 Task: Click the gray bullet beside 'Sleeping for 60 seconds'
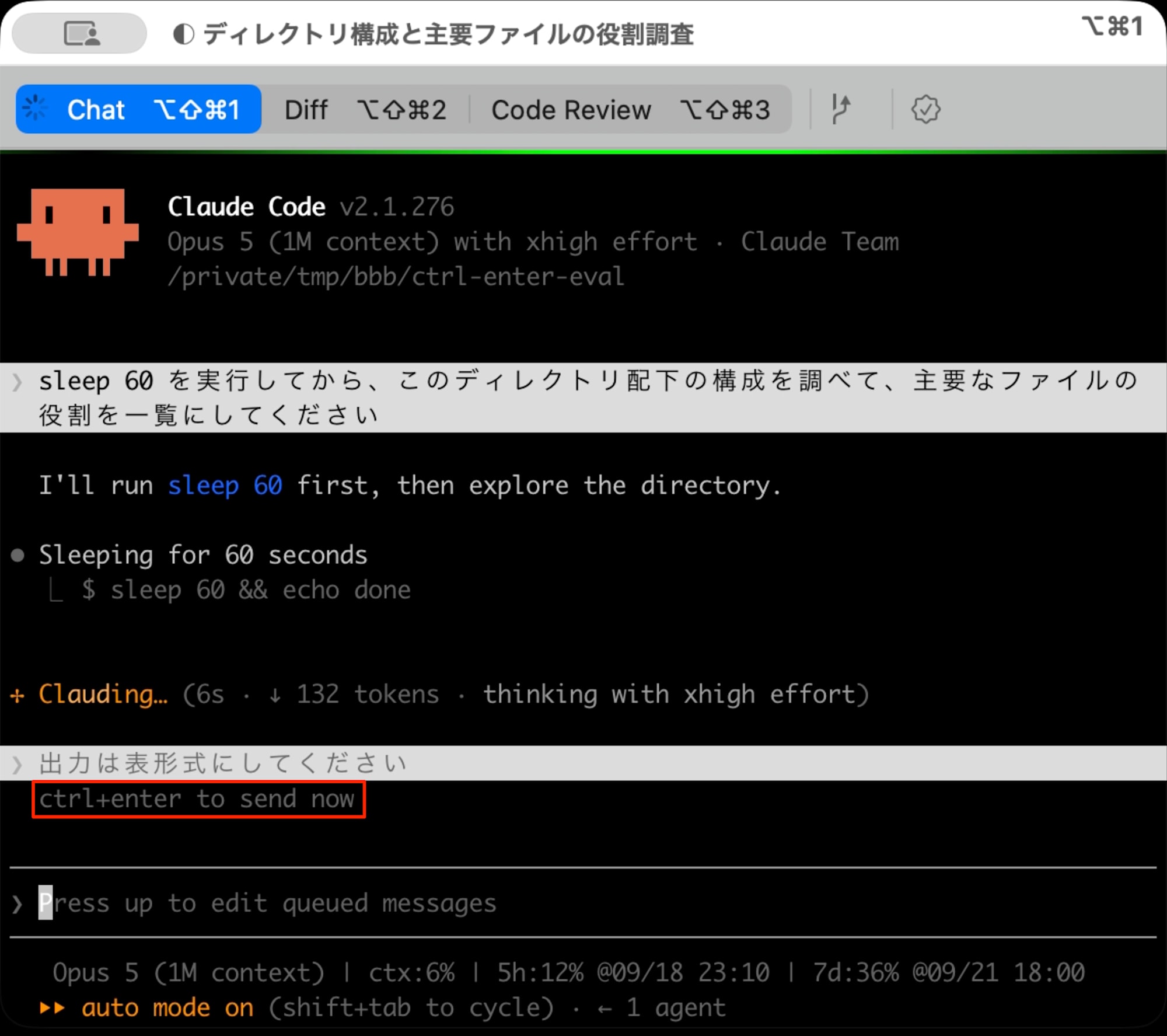[x=18, y=555]
